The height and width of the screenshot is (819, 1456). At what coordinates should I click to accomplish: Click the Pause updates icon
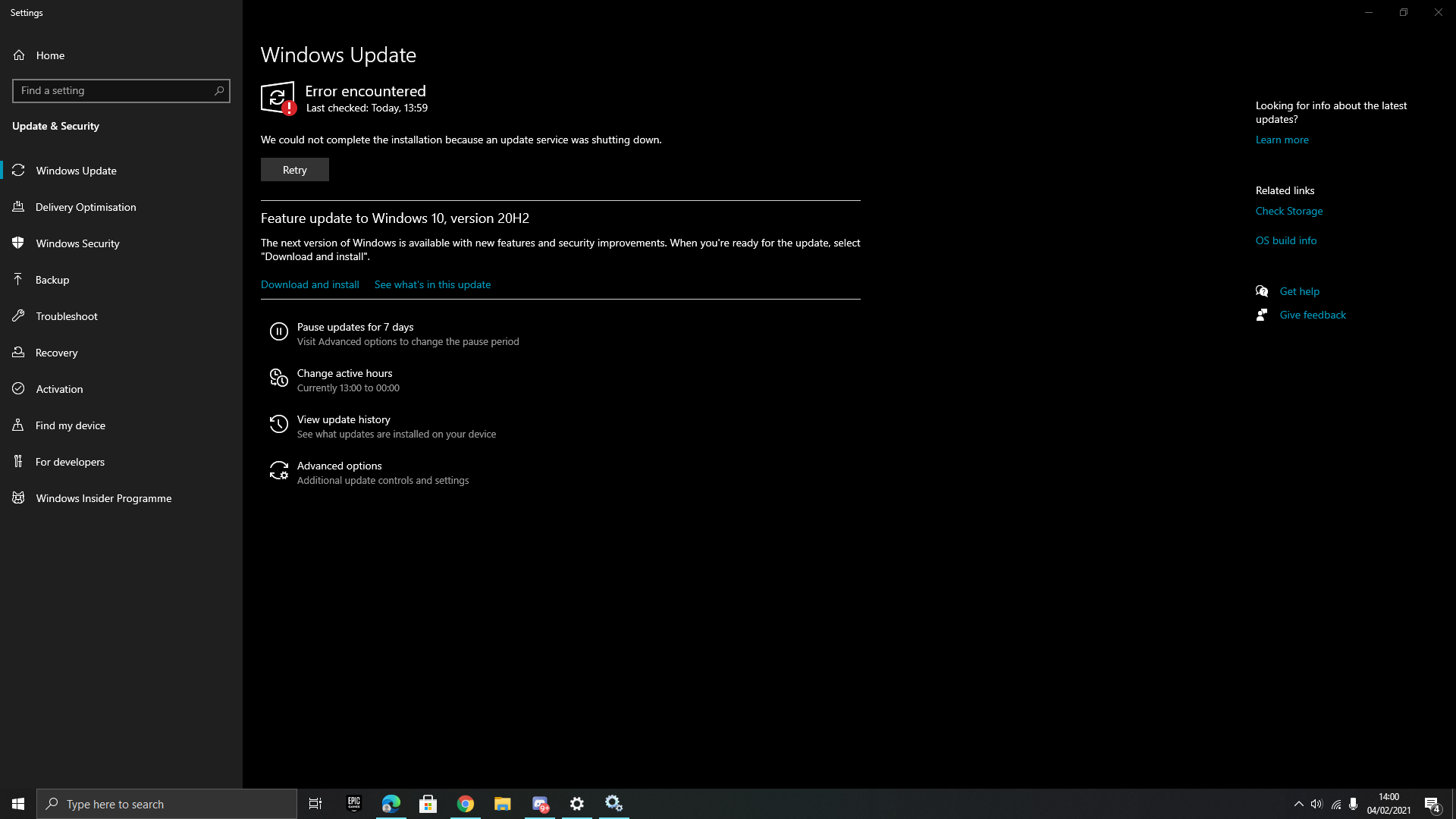pos(279,331)
